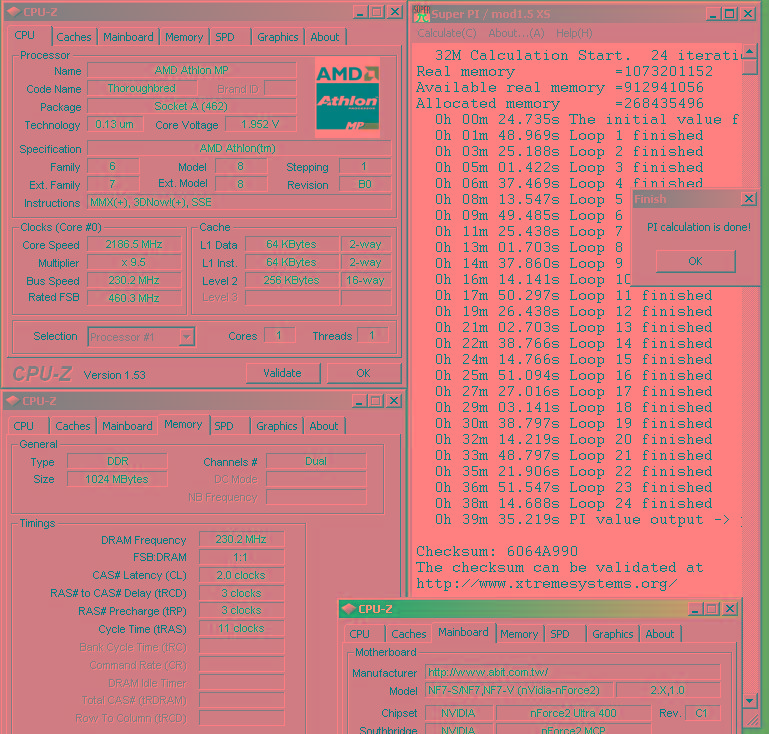
Task: Open Graphics tab in top CPU-Z window
Action: (x=278, y=37)
